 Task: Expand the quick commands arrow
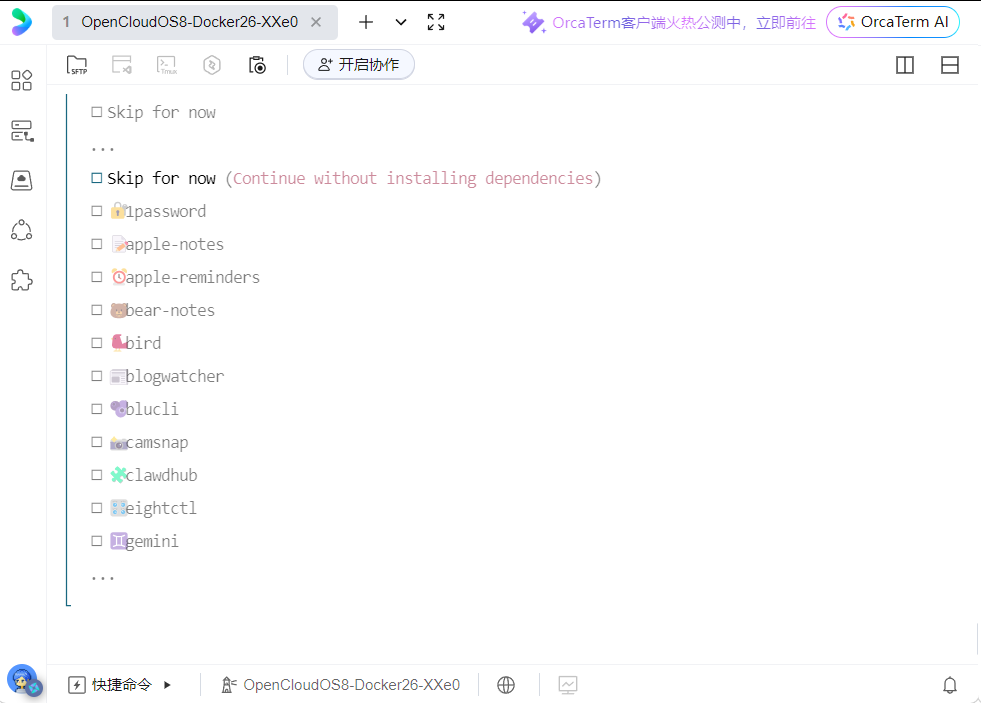167,685
